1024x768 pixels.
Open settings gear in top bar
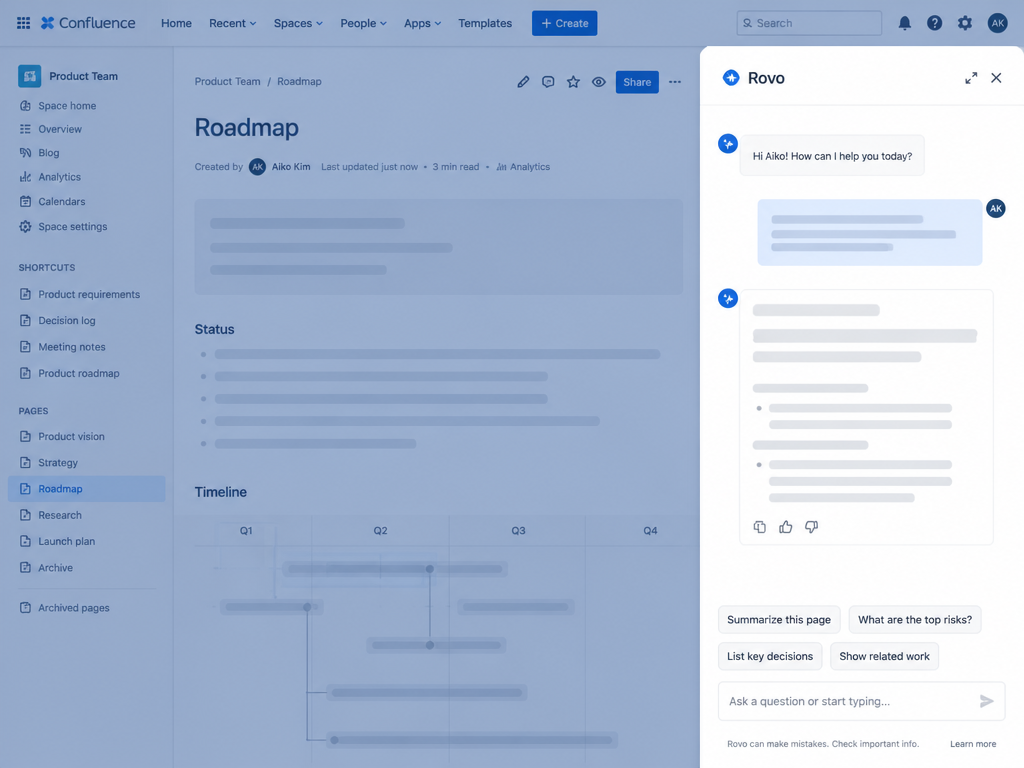point(965,24)
